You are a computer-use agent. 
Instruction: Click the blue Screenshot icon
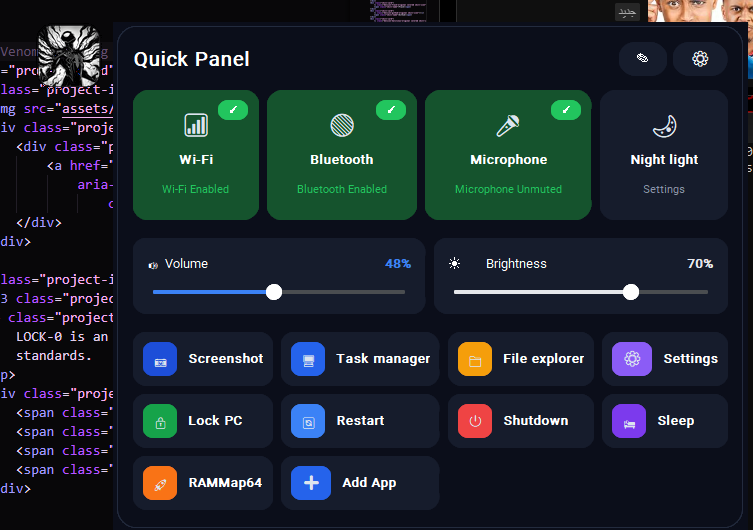pos(160,359)
